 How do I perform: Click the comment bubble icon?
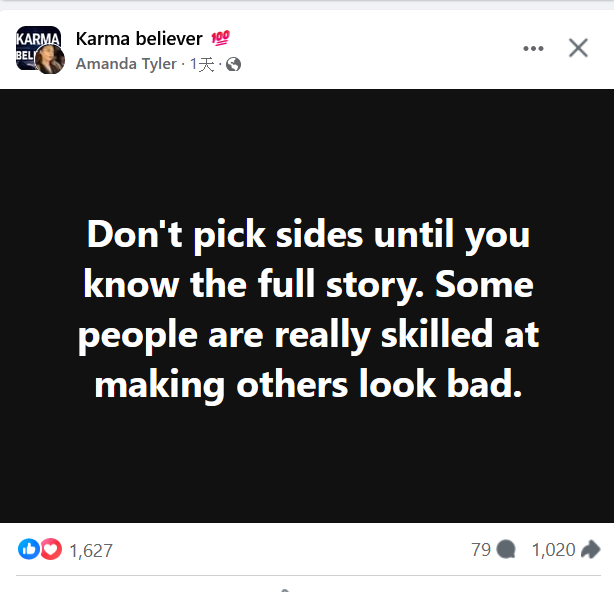tap(506, 549)
